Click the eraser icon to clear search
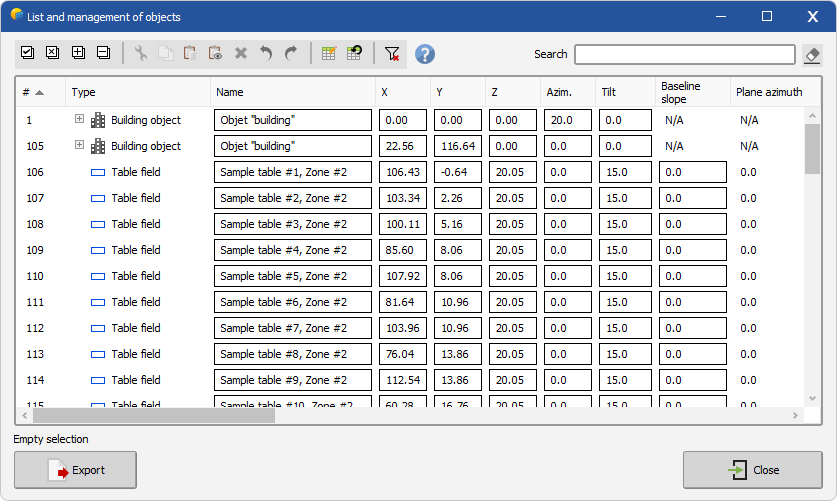This screenshot has width=837, height=501. (812, 55)
